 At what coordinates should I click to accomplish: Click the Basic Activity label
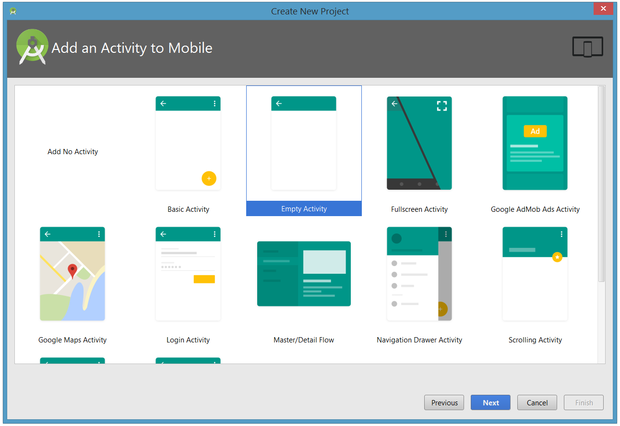pyautogui.click(x=188, y=209)
